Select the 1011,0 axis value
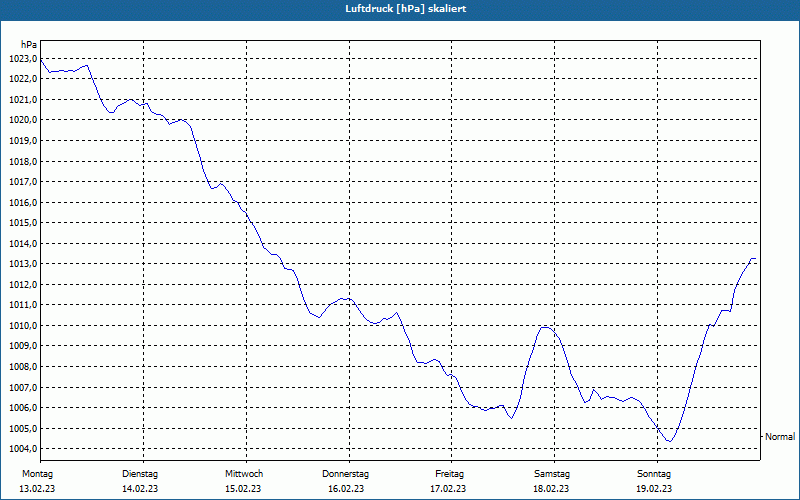The height and width of the screenshot is (500, 800). (x=23, y=305)
